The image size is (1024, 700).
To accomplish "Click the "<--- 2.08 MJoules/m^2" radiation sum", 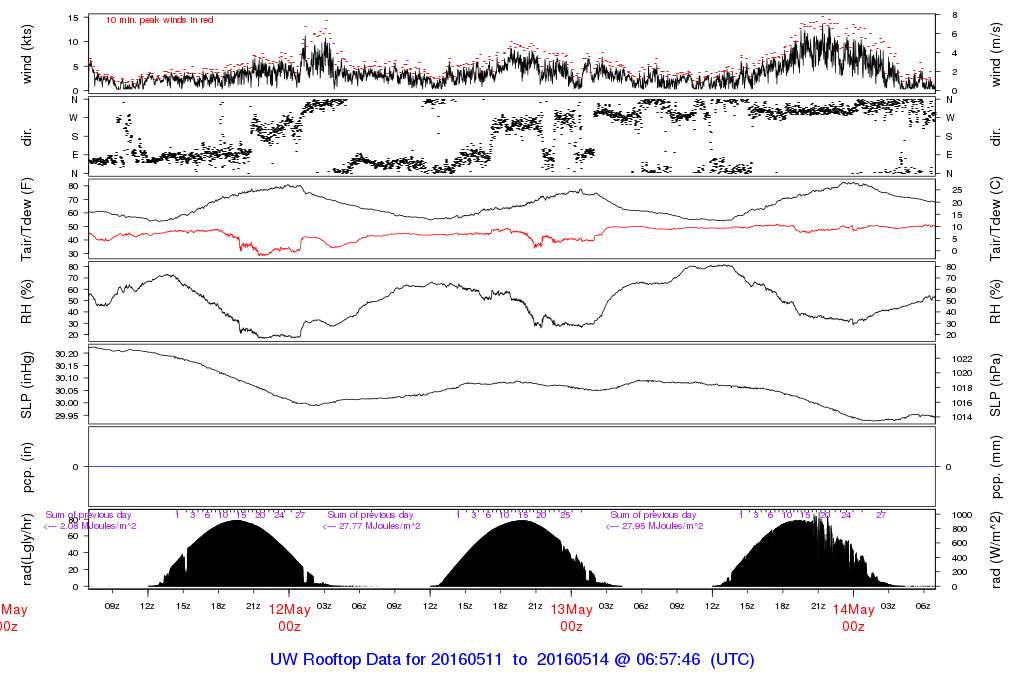I will [90, 526].
